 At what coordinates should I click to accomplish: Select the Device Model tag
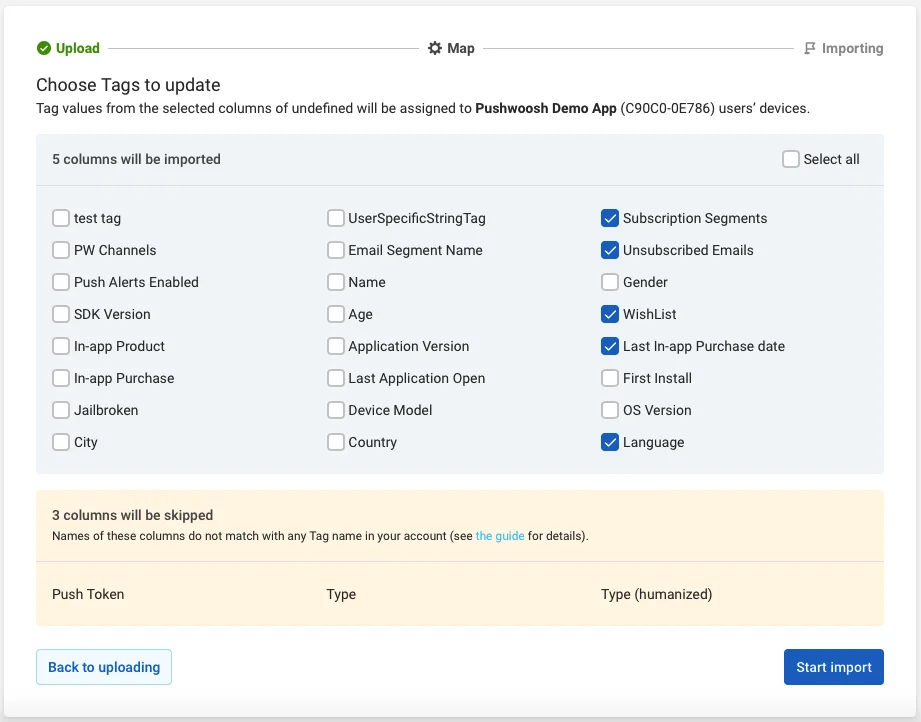pyautogui.click(x=335, y=410)
